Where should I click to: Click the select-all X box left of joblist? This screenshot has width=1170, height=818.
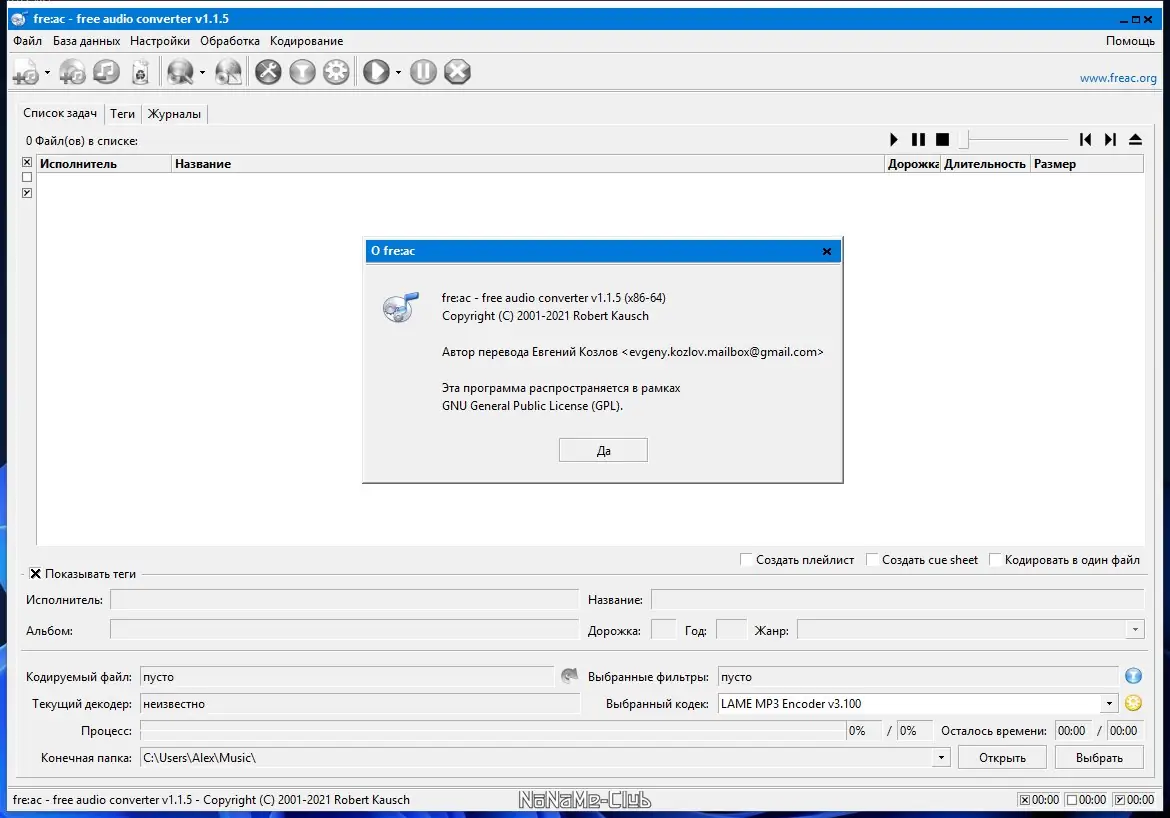(x=27, y=162)
